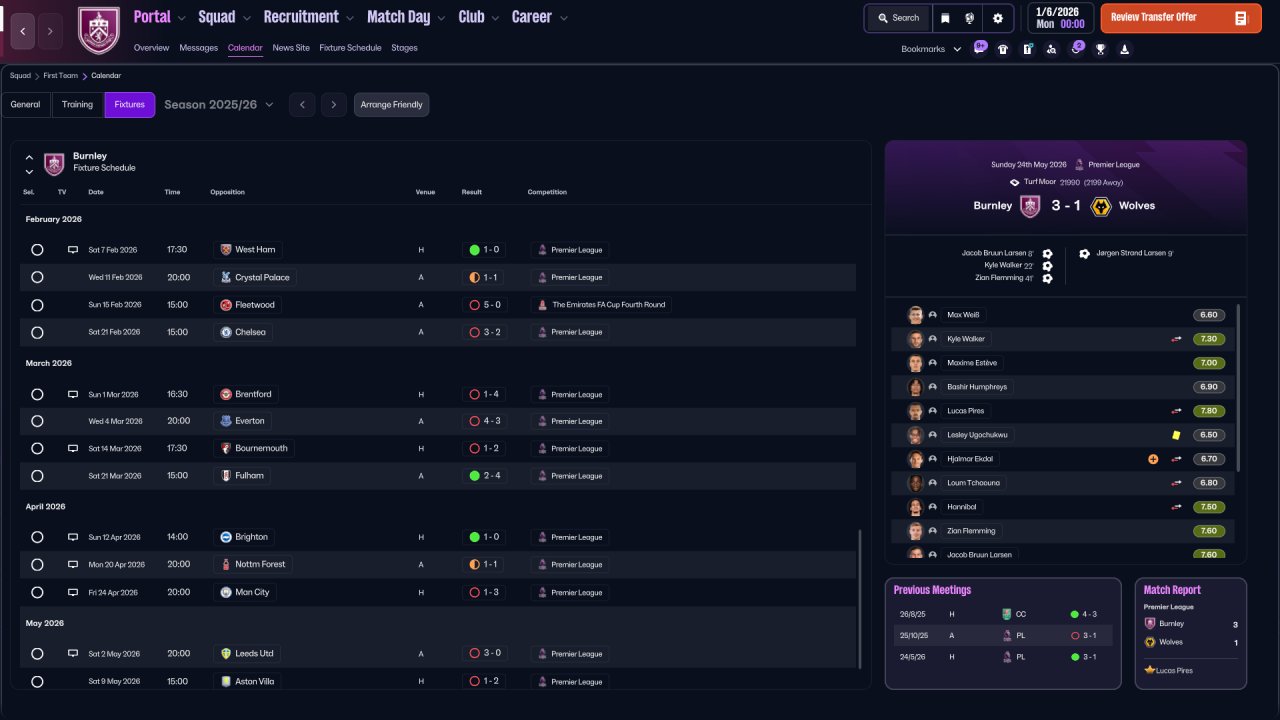Select the Everton fixture radio button
1280x720 pixels.
coord(37,421)
